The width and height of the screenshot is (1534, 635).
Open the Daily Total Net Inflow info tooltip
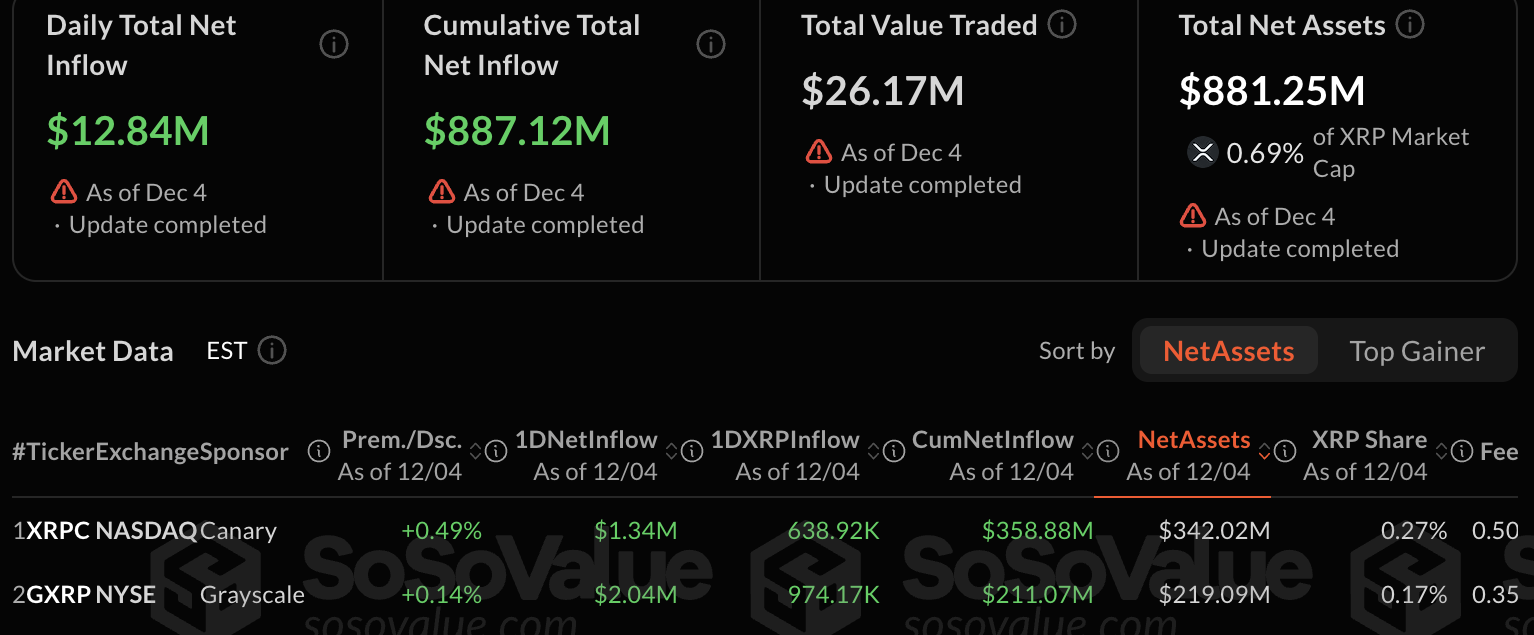[x=334, y=44]
